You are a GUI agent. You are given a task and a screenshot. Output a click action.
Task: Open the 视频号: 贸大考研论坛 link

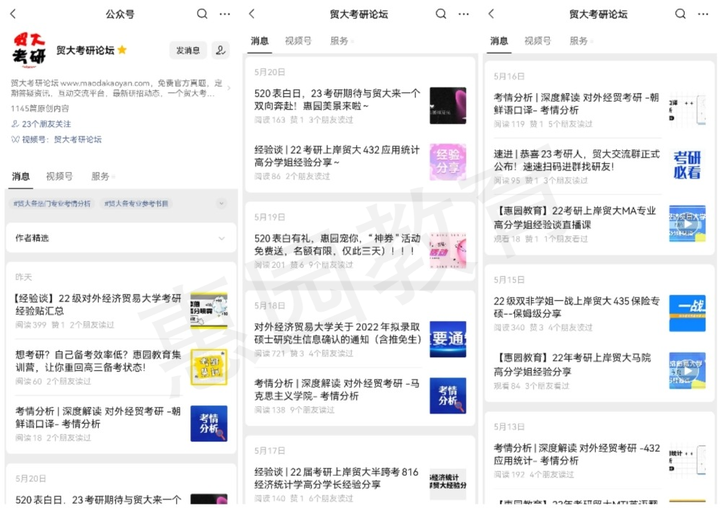pos(57,139)
